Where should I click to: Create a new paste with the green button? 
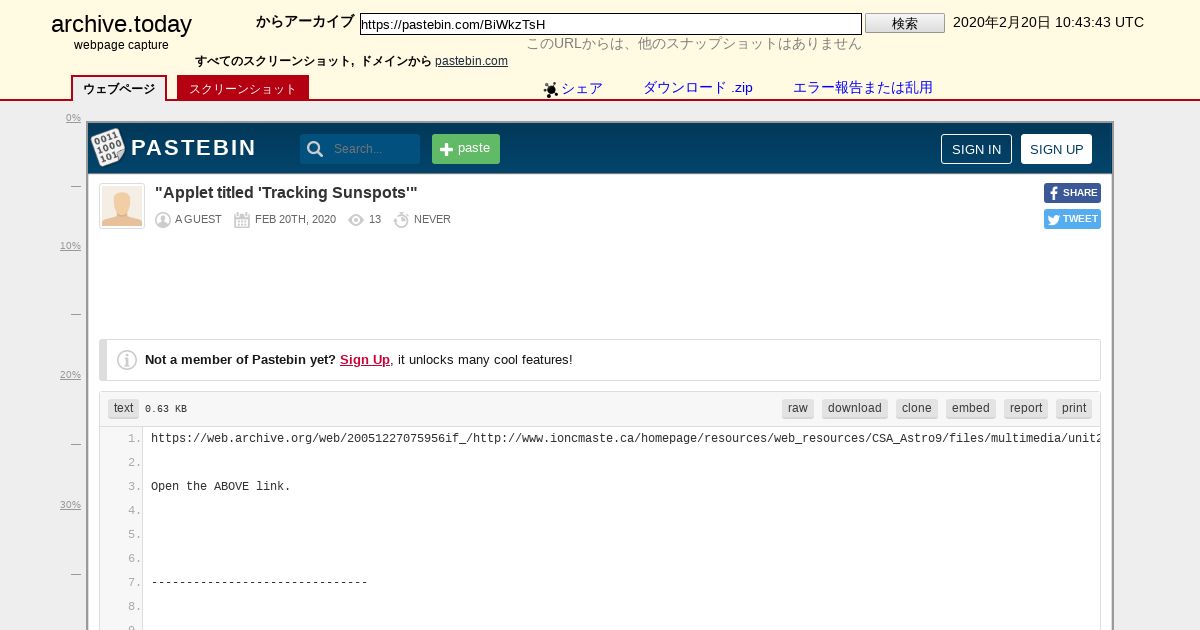[466, 149]
